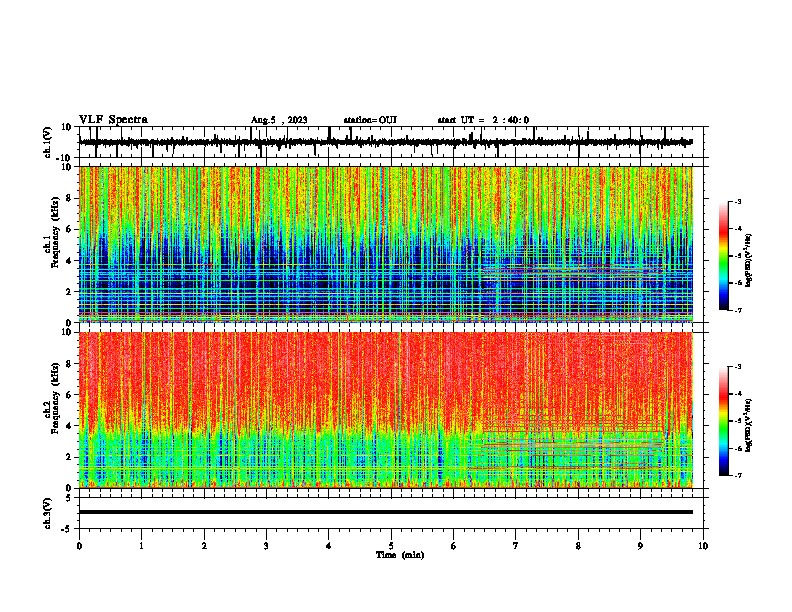This screenshot has width=792, height=612.
Task: Click the "Time (min)" axis title
Action: coord(400,555)
